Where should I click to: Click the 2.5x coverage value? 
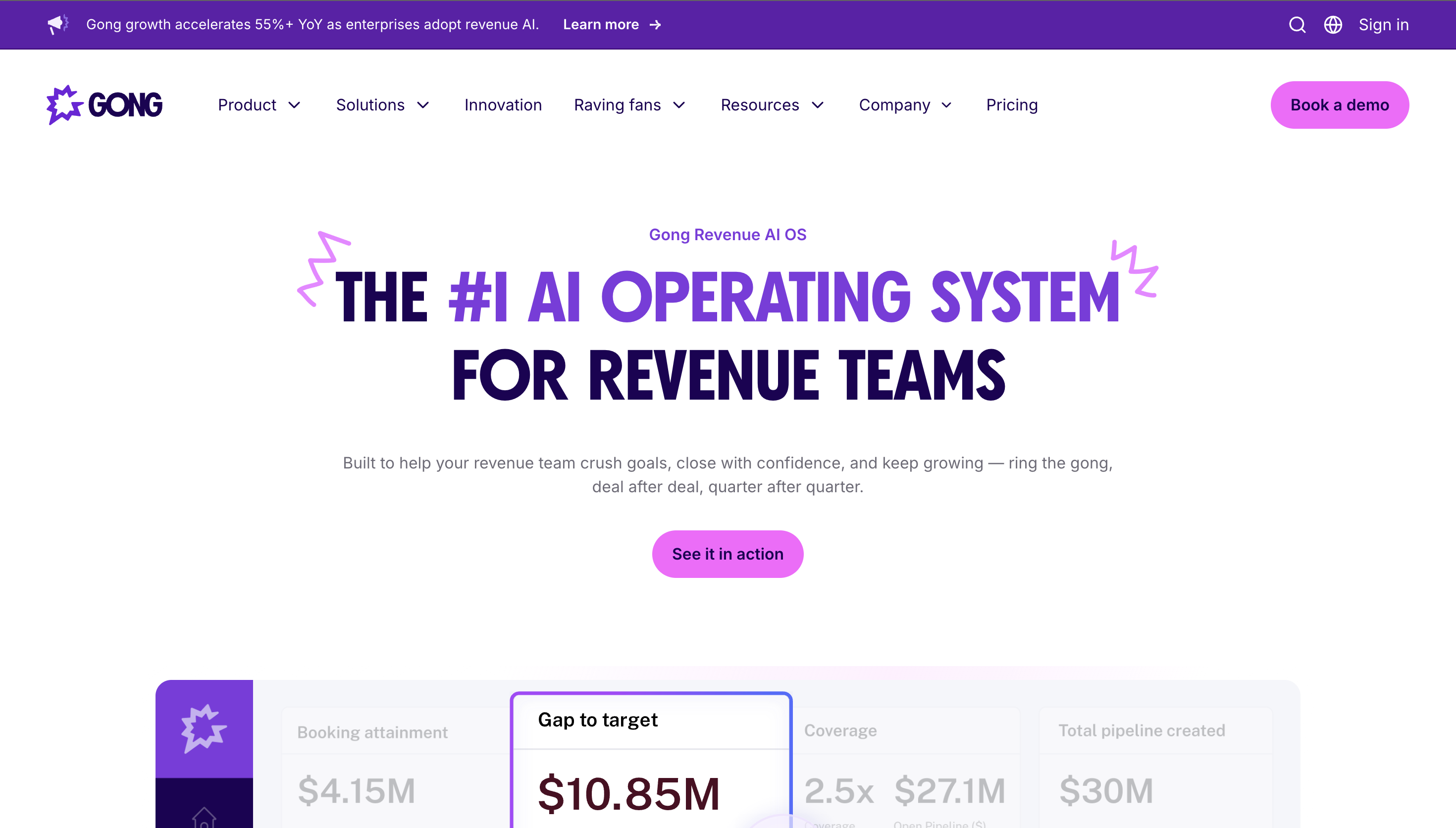[x=839, y=790]
